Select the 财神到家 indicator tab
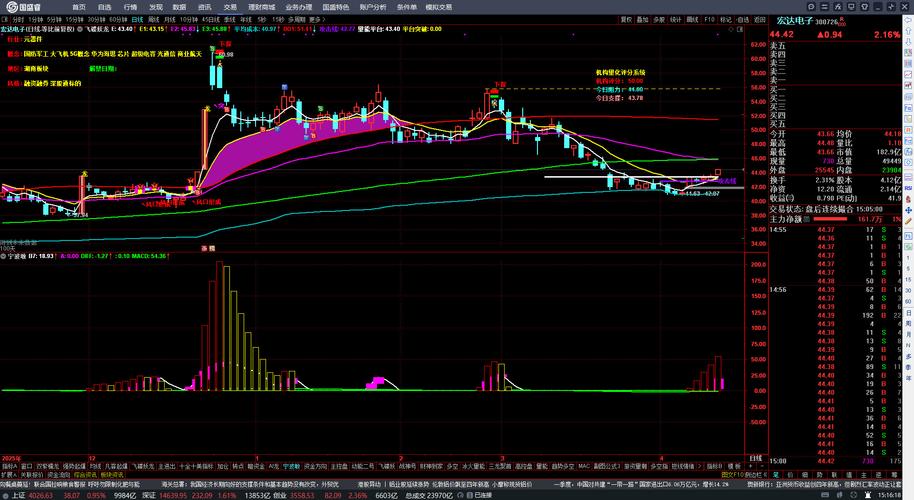This screenshot has width=914, height=500. pos(431,466)
